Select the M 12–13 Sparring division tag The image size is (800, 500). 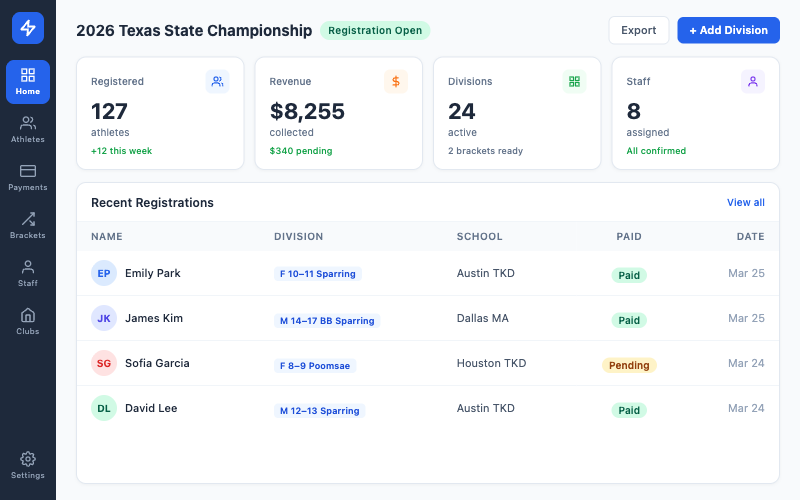[319, 411]
